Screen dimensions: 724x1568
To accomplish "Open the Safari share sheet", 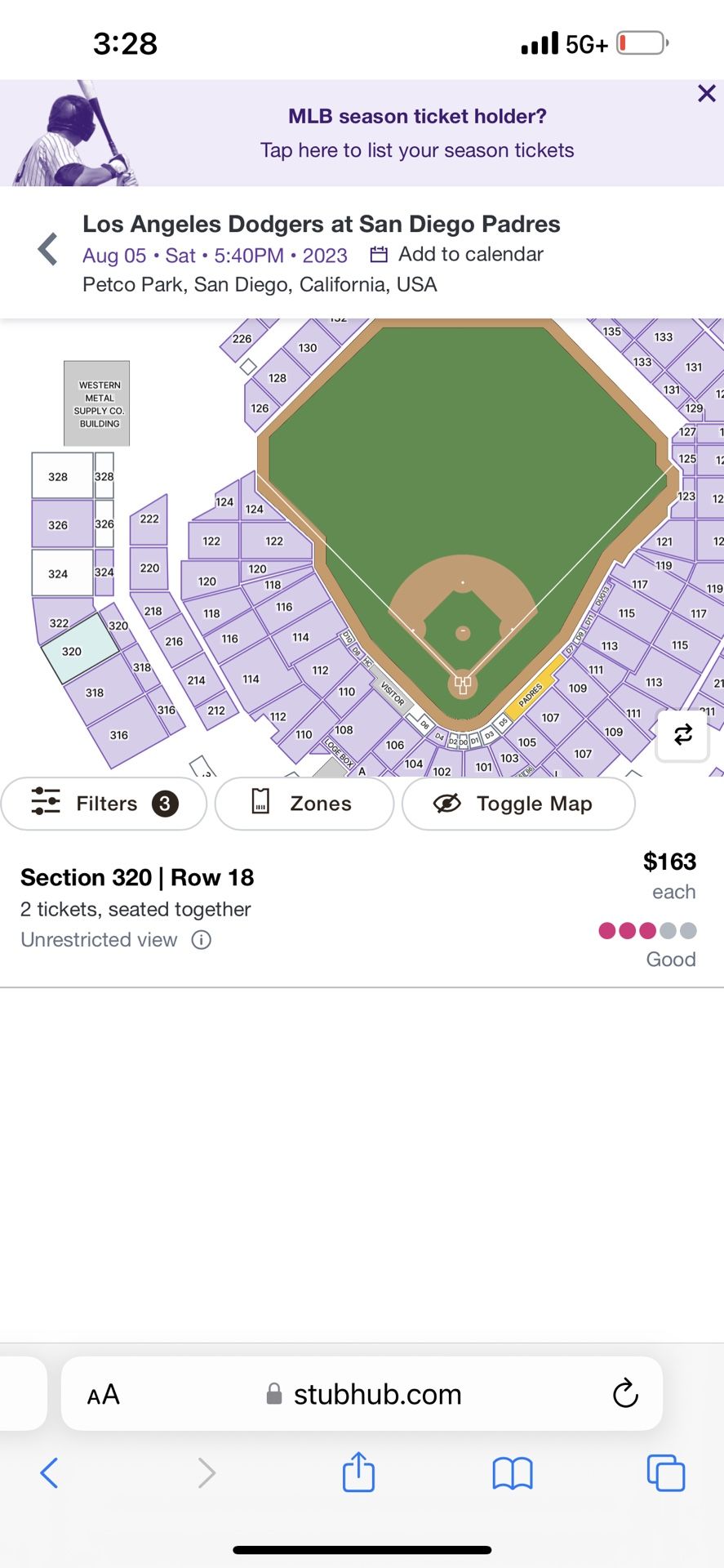I will (x=358, y=1472).
